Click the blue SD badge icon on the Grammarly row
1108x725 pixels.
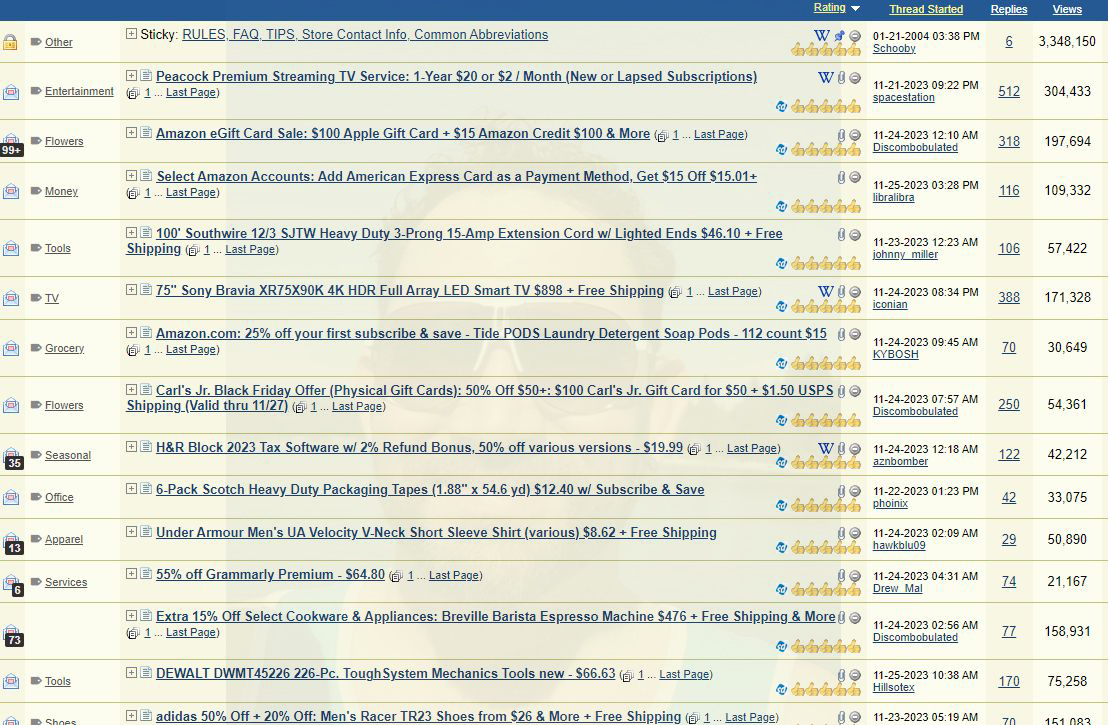click(x=781, y=589)
